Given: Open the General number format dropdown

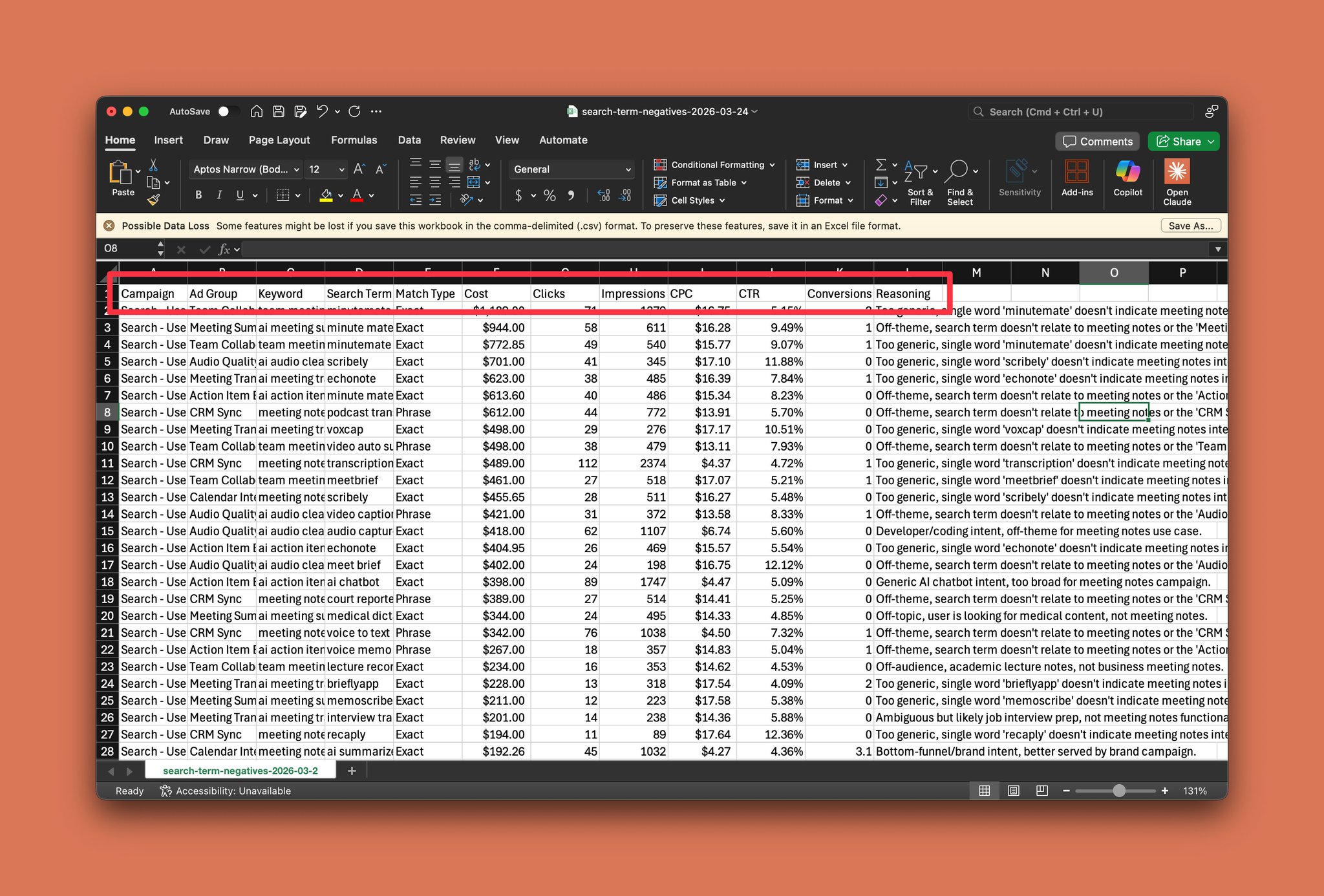Looking at the screenshot, I should point(571,169).
